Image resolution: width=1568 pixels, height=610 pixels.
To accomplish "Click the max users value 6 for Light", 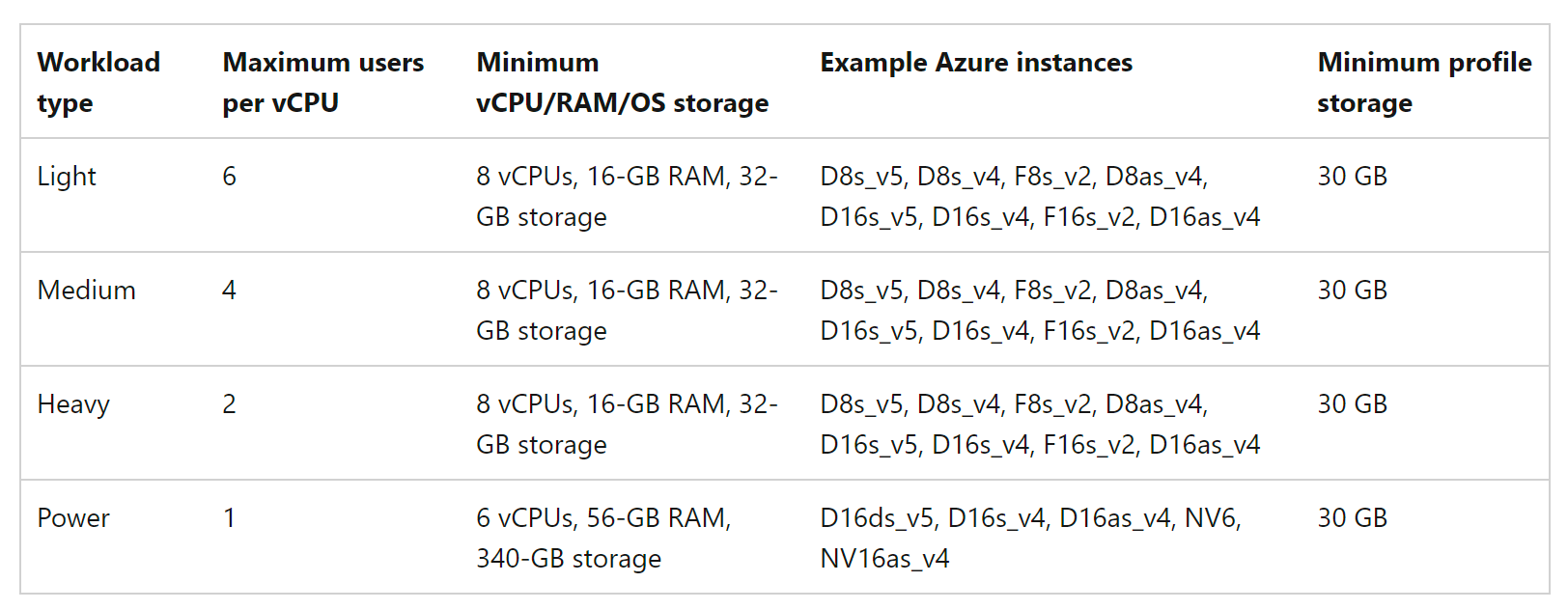I will pos(229,177).
